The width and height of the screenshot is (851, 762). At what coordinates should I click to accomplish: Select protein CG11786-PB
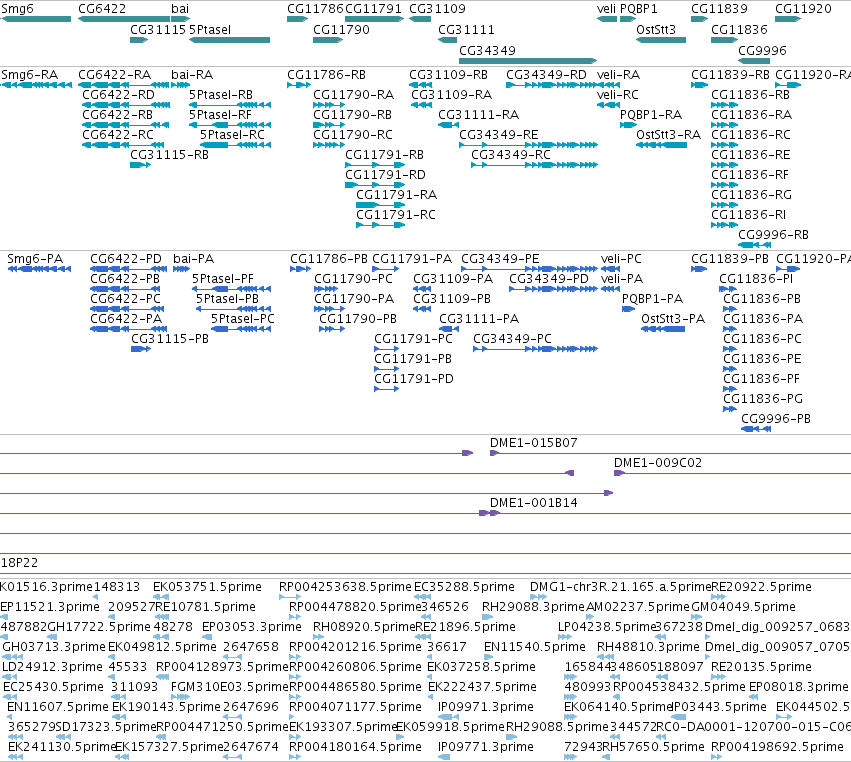pos(329,258)
